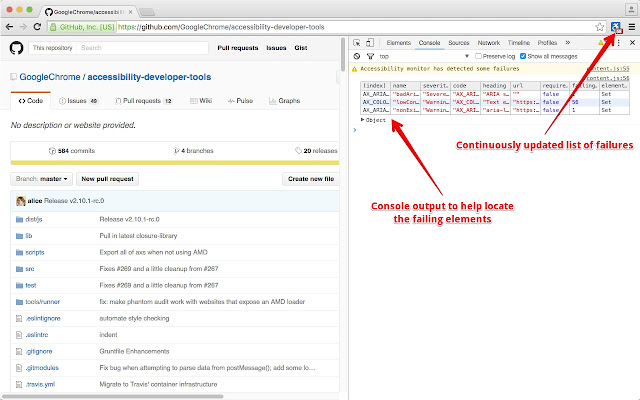Open the Profiles DevTools tab
The width and height of the screenshot is (640, 400).
click(x=547, y=42)
